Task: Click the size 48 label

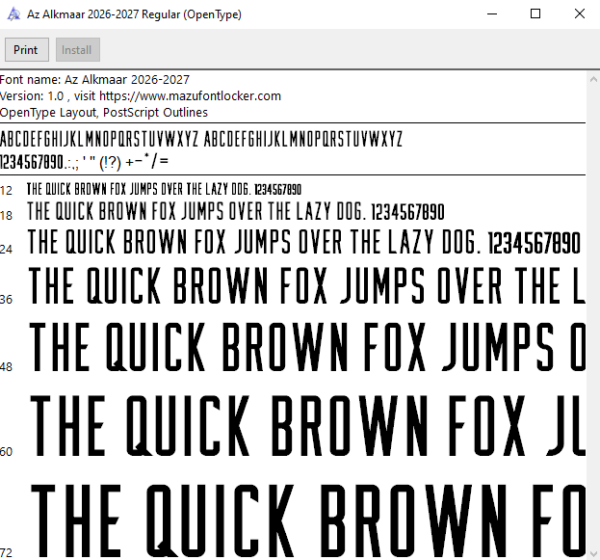Action: coord(6,367)
